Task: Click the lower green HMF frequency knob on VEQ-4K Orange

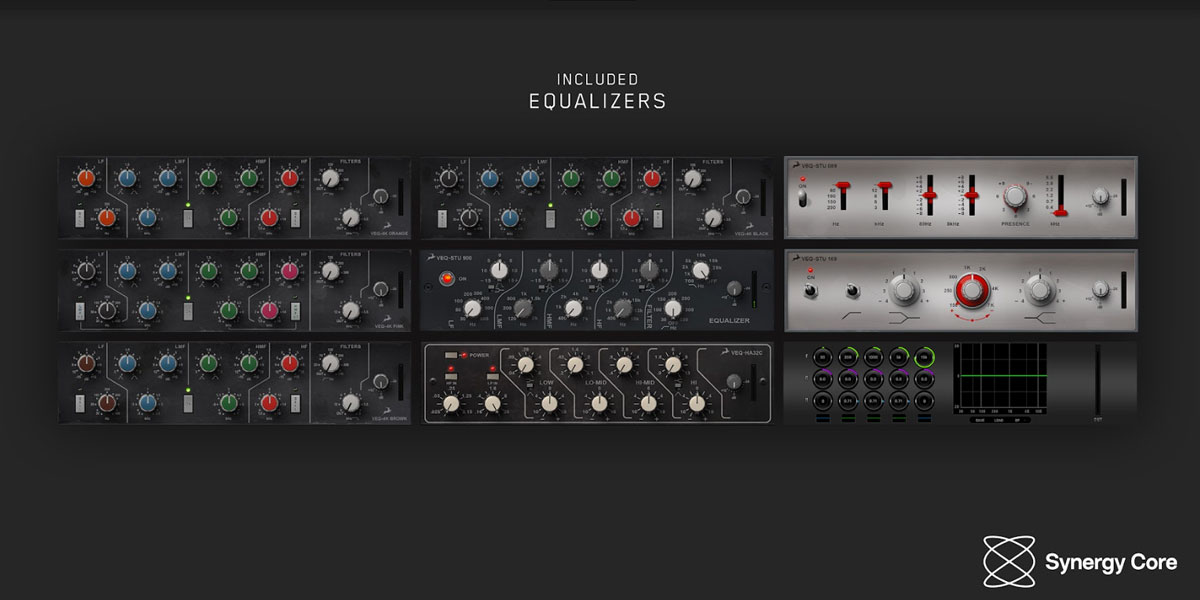Action: [x=228, y=217]
